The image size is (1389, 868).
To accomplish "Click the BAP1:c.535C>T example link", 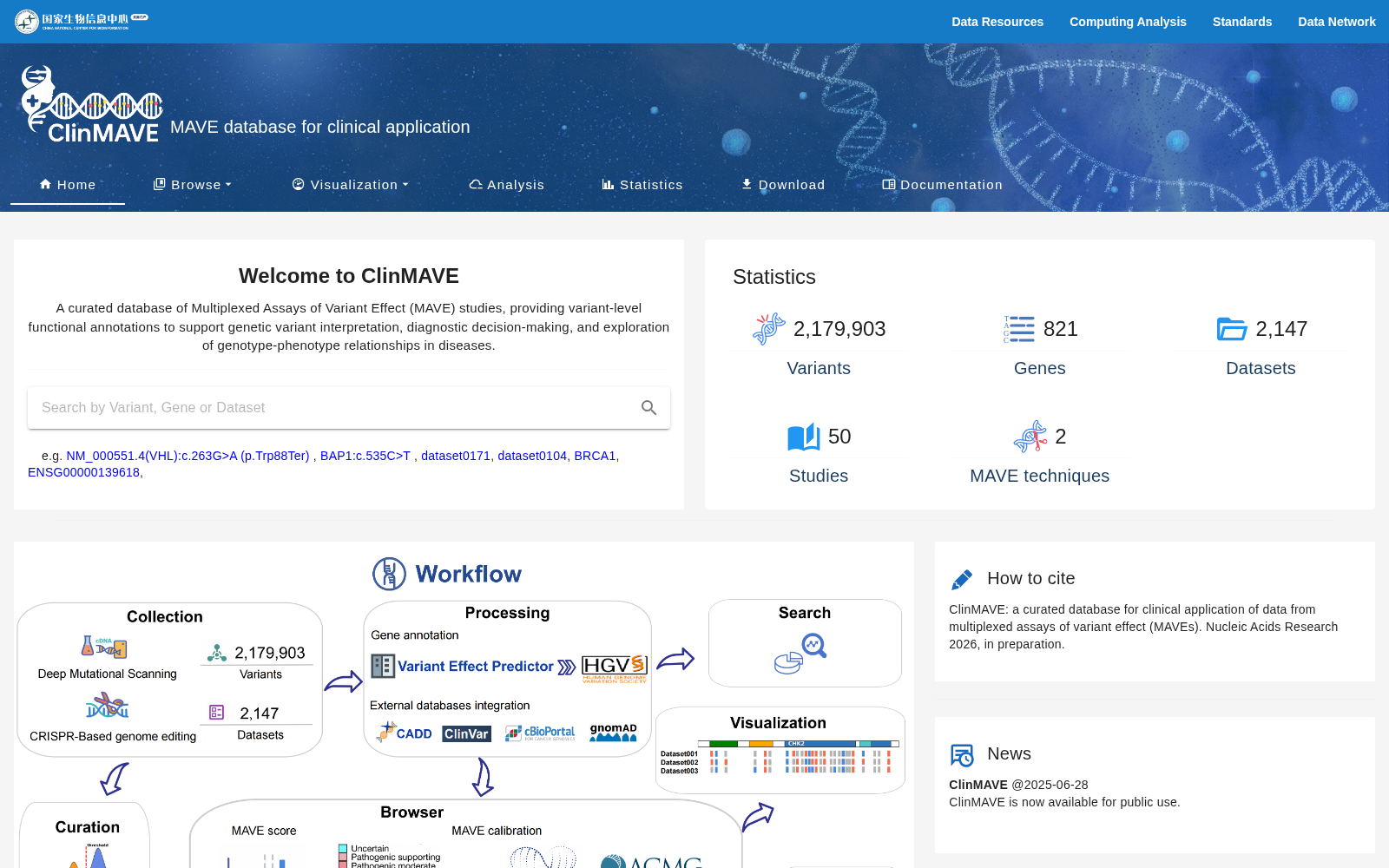I will [x=365, y=456].
